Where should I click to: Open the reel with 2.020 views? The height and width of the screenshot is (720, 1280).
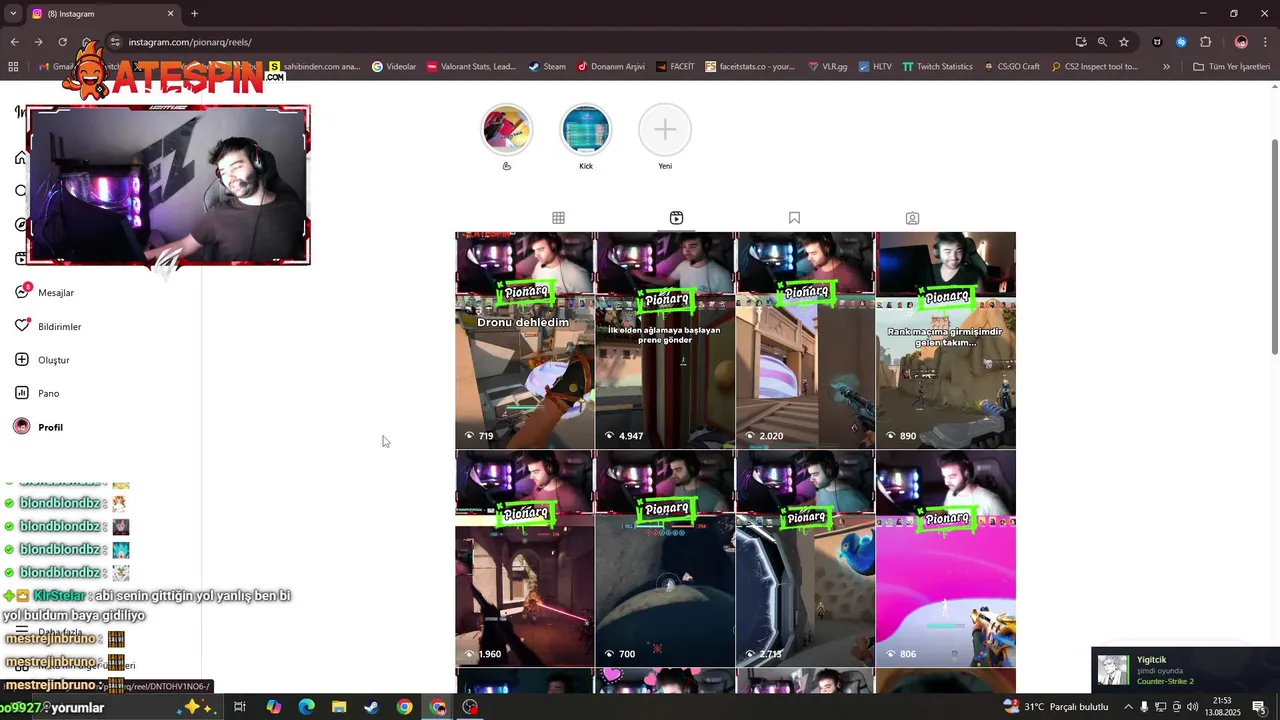pyautogui.click(x=805, y=340)
